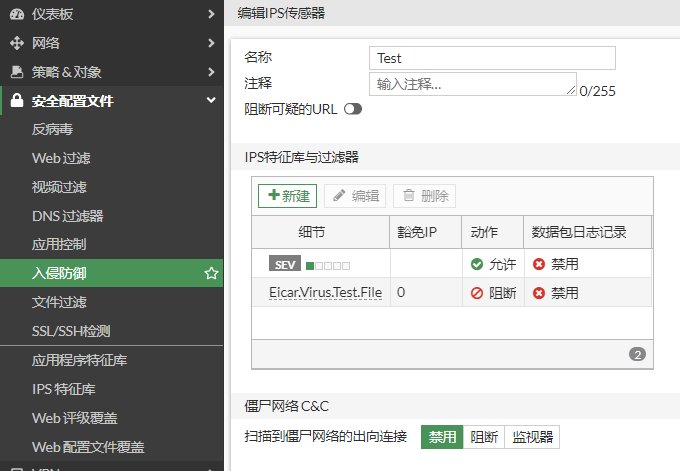The width and height of the screenshot is (680, 471).
Task: Expand the 网络 menu chevron
Action: (x=211, y=43)
